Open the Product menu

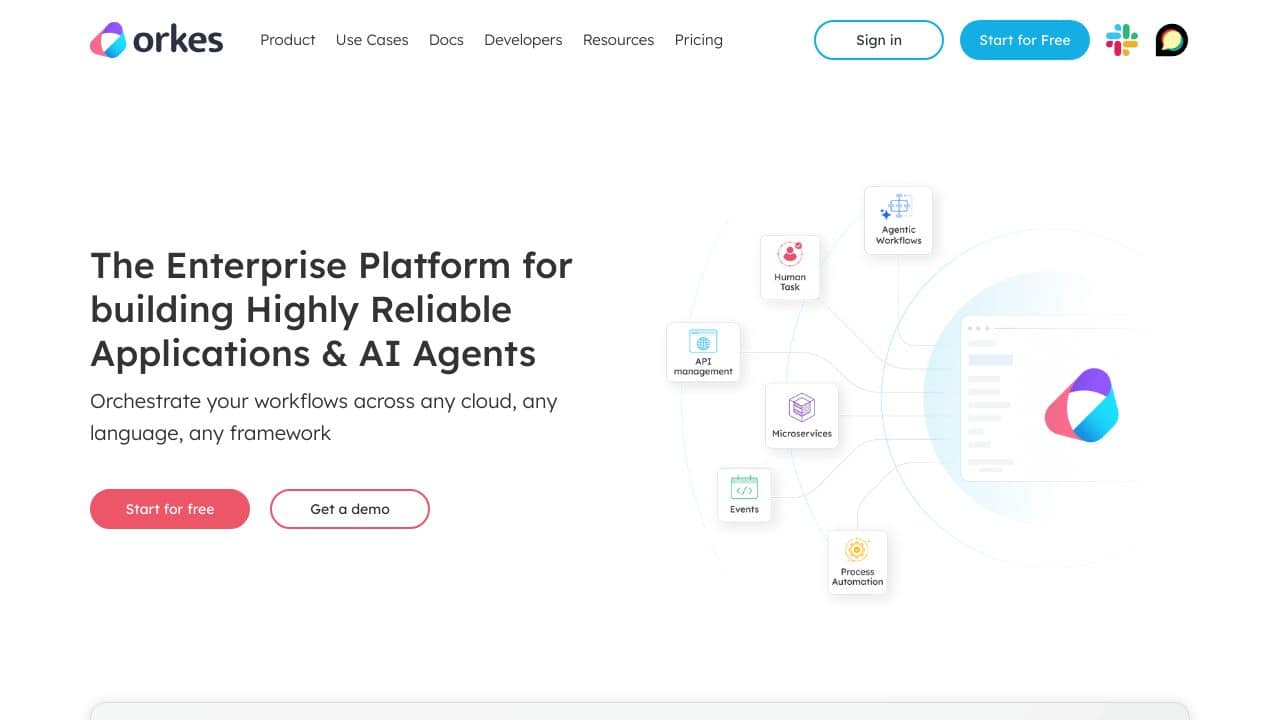coord(288,40)
